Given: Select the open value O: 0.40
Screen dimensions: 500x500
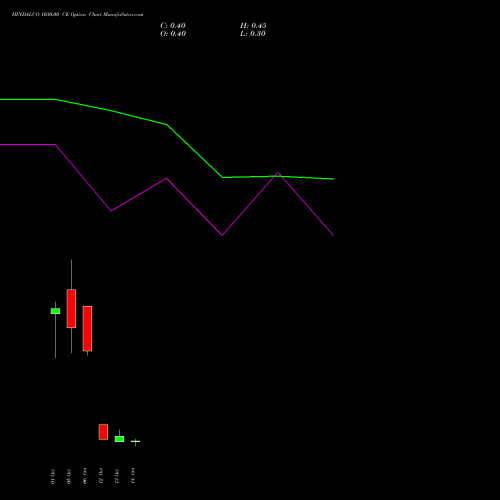Looking at the screenshot, I should [x=173, y=34].
